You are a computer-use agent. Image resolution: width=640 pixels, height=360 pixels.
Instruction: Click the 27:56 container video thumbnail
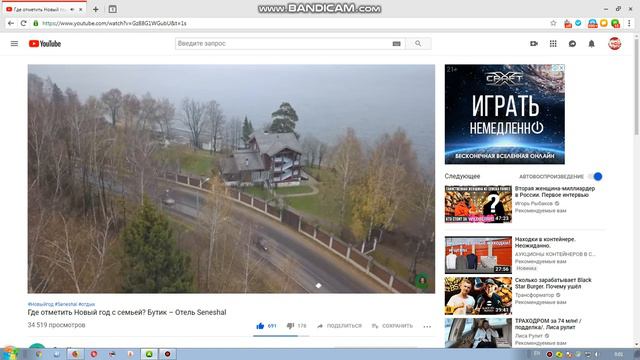[x=478, y=255]
